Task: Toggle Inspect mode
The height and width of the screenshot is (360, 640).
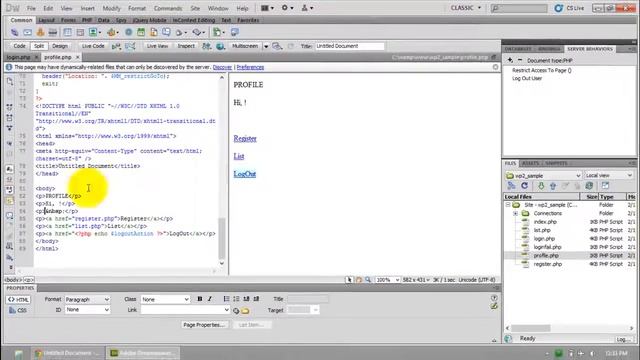Action: click(186, 46)
